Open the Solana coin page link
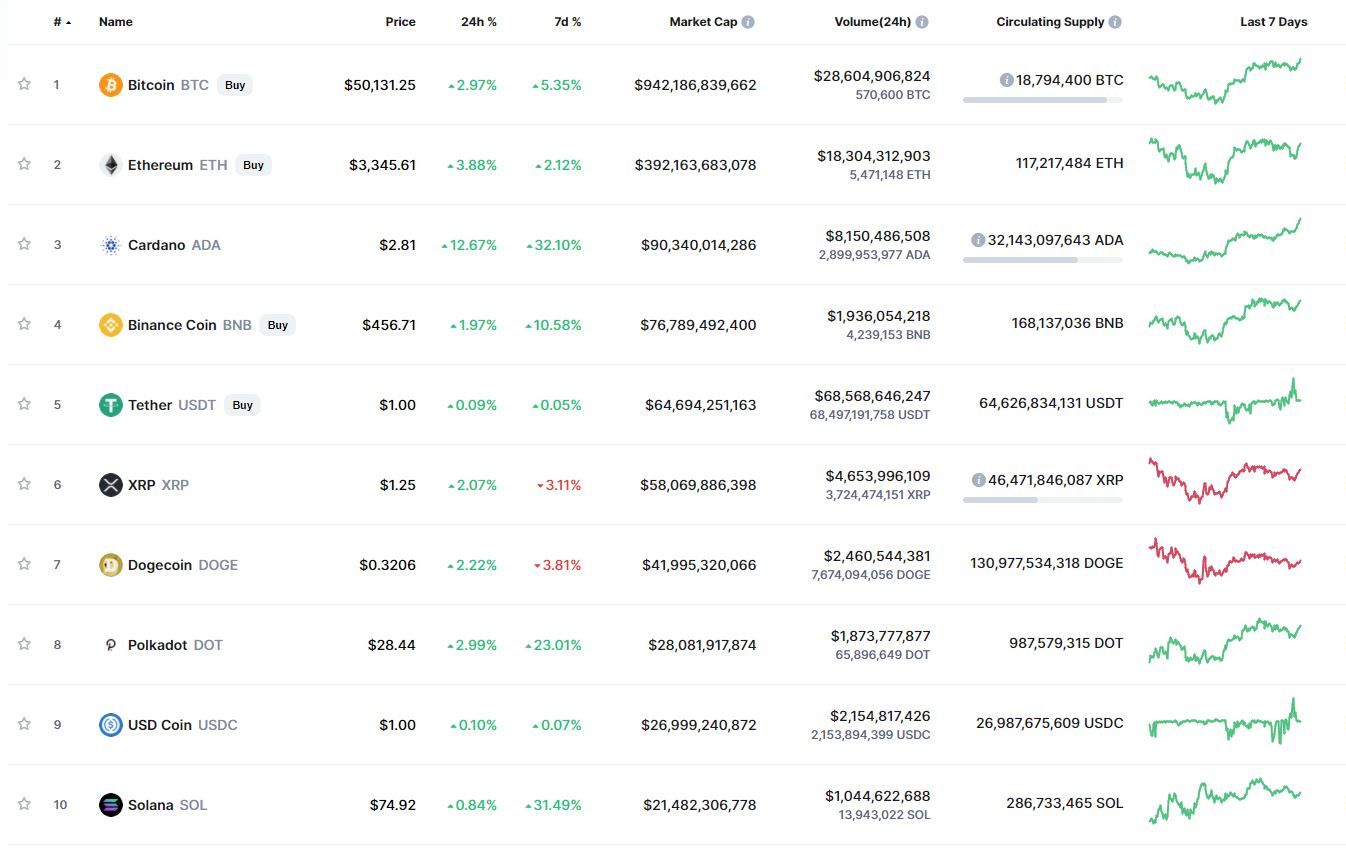This screenshot has width=1346, height=850. point(151,805)
